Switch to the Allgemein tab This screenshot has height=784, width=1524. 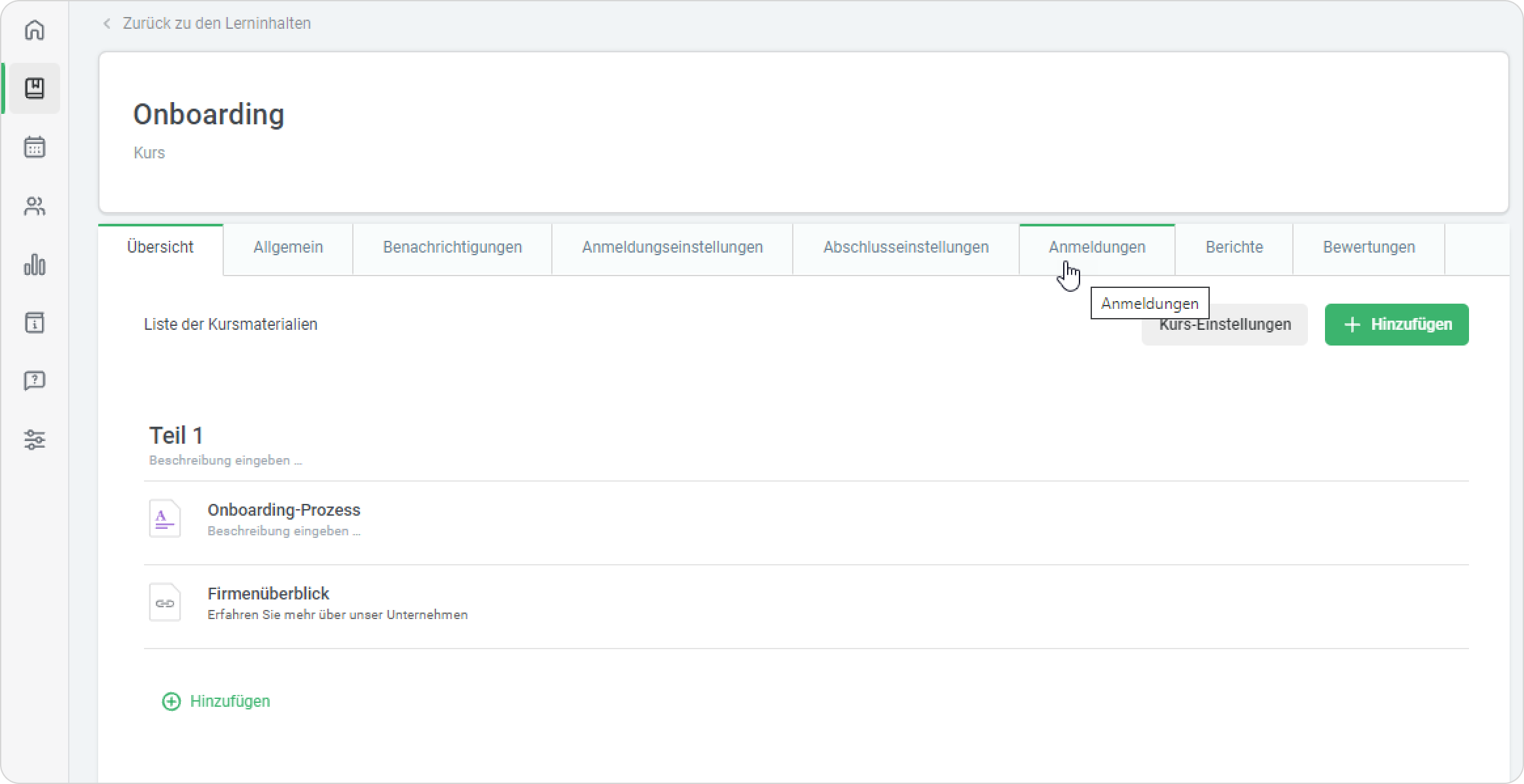[288, 247]
